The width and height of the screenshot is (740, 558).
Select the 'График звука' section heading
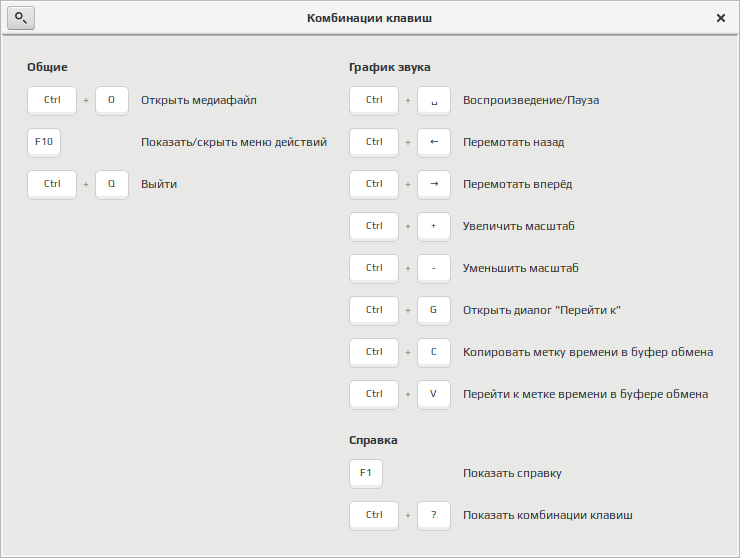pos(389,67)
